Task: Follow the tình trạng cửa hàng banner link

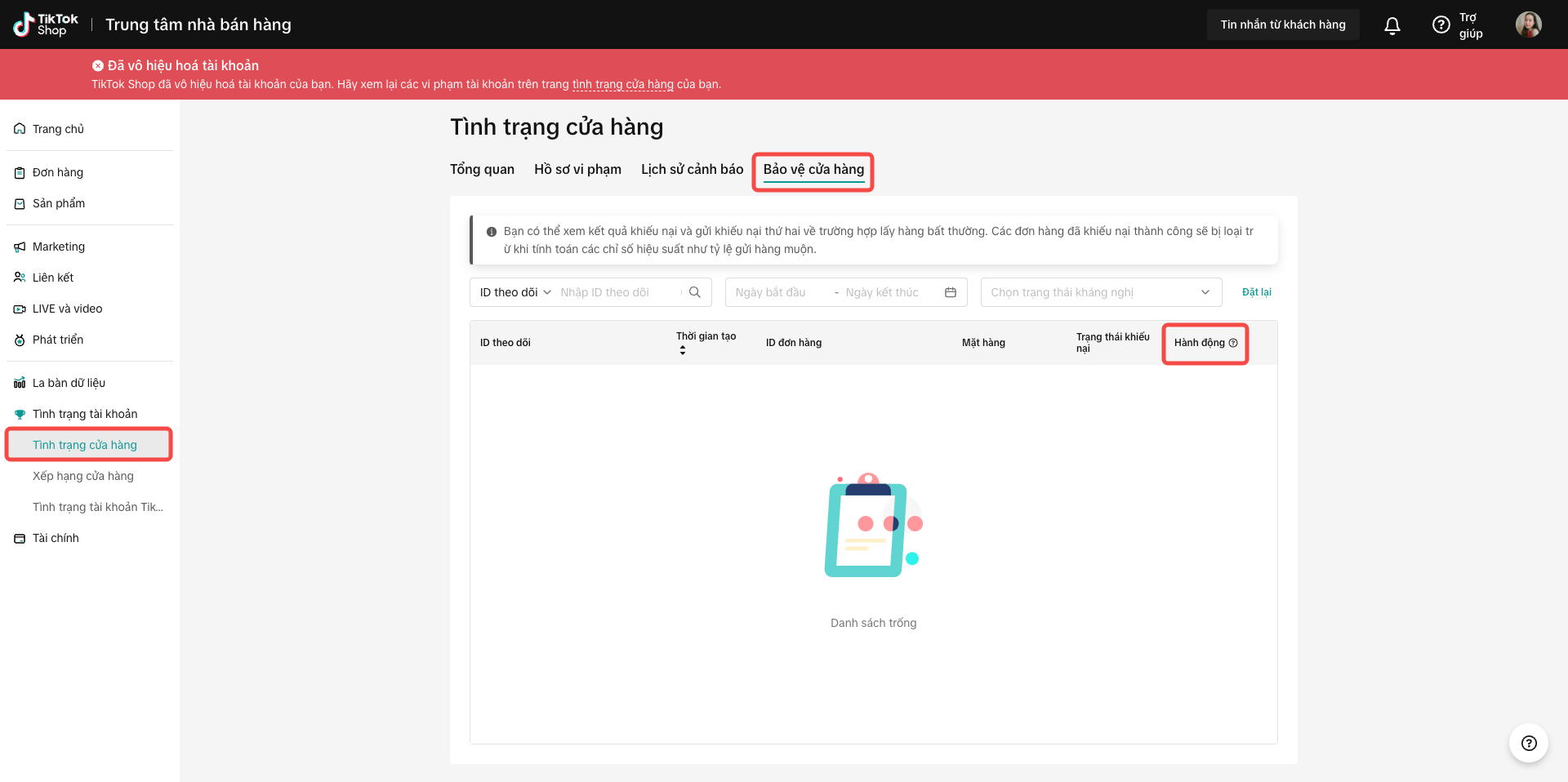Action: (623, 84)
